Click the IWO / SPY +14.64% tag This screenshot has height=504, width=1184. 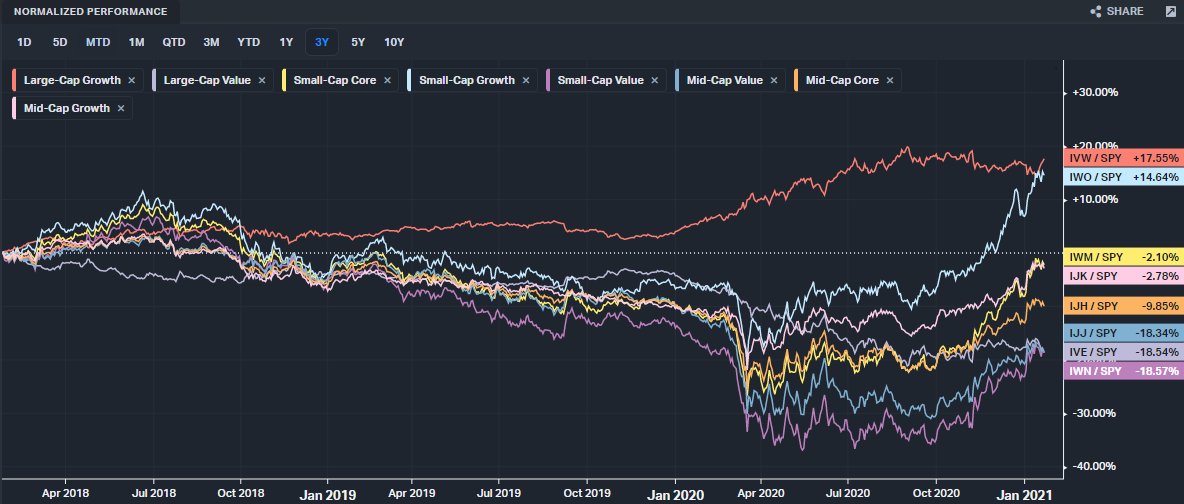click(x=1124, y=177)
